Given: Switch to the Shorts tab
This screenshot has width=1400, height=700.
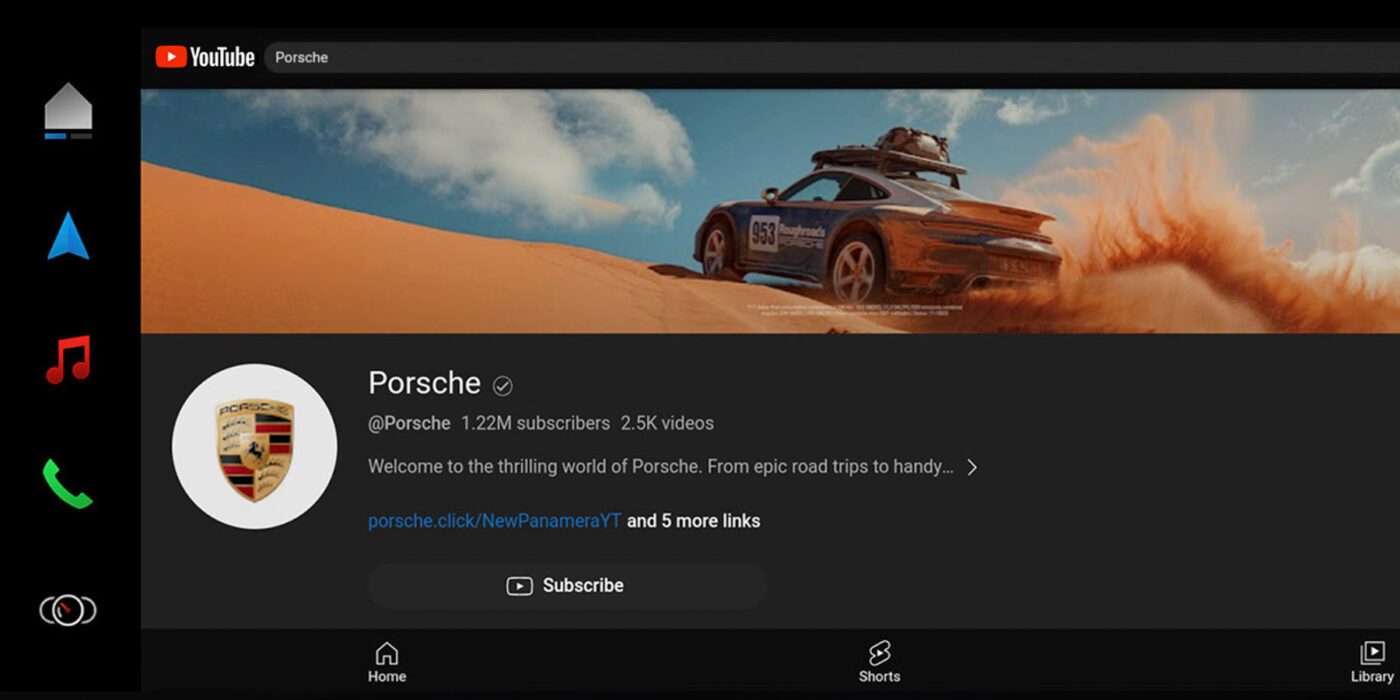Looking at the screenshot, I should (x=879, y=663).
